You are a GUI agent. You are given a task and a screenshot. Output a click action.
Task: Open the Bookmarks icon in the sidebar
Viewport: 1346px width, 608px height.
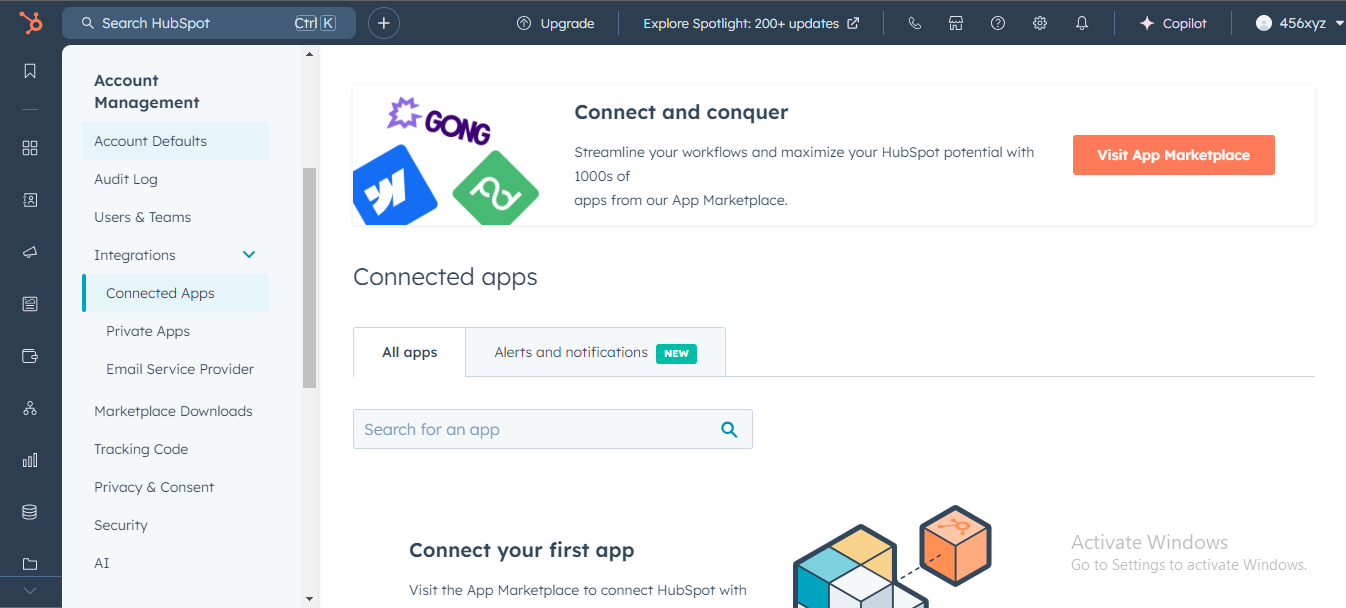pos(30,71)
